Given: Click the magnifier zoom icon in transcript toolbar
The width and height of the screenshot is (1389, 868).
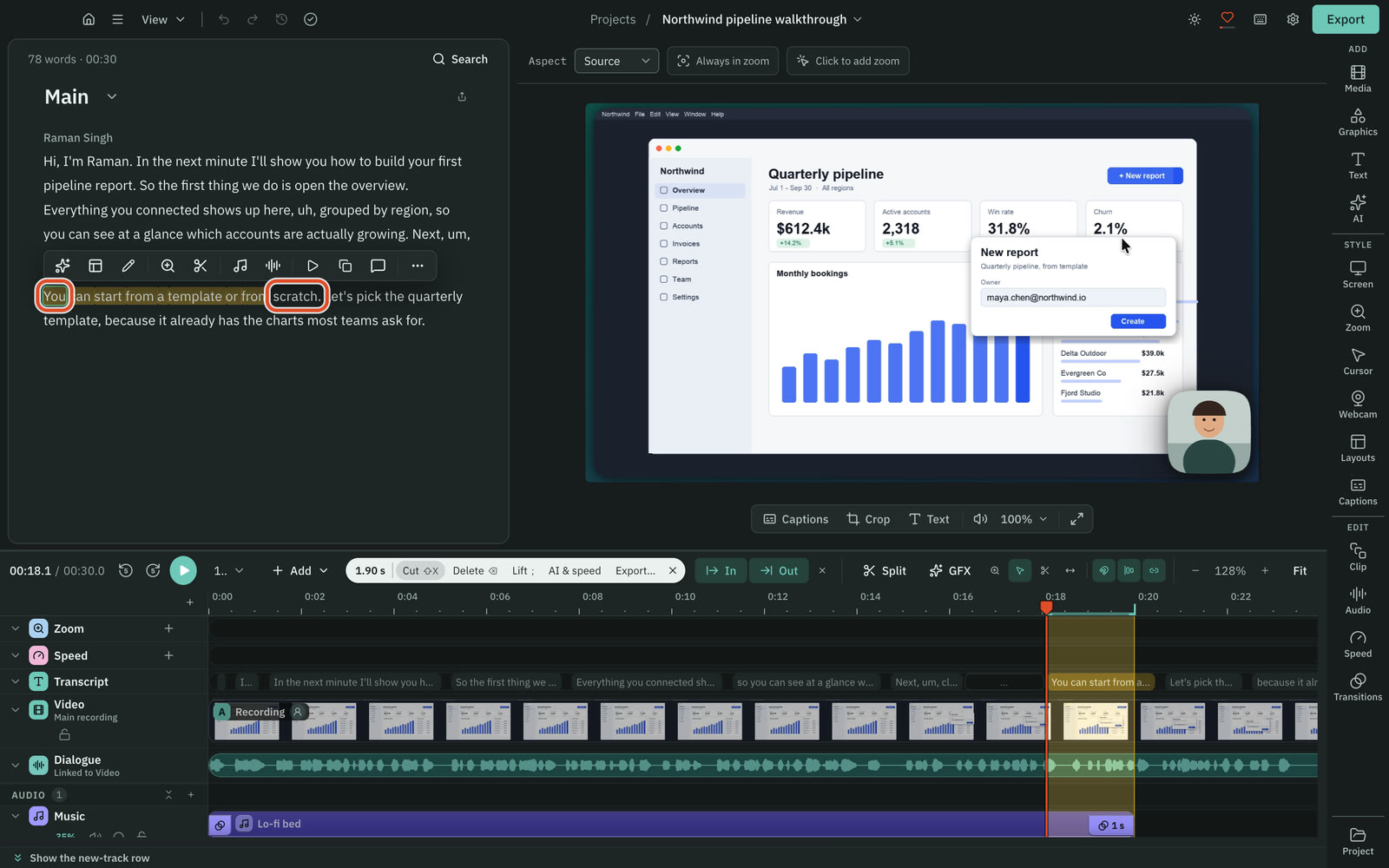Looking at the screenshot, I should coord(168,266).
